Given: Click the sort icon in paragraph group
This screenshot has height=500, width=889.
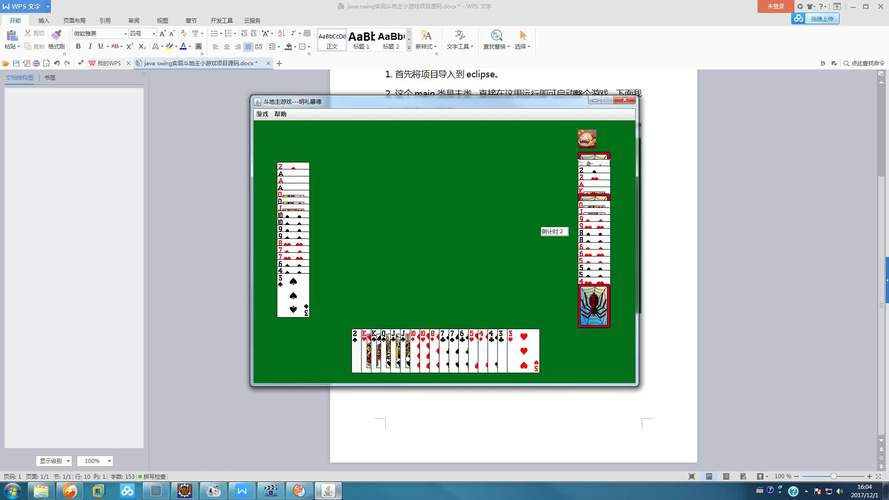Looking at the screenshot, I should (281, 33).
